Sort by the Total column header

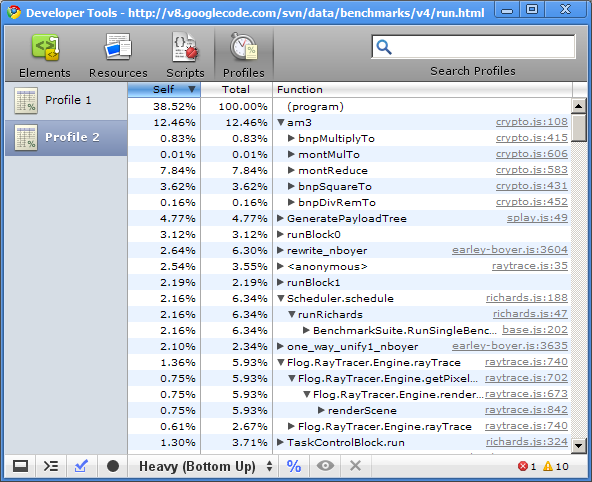(236, 89)
